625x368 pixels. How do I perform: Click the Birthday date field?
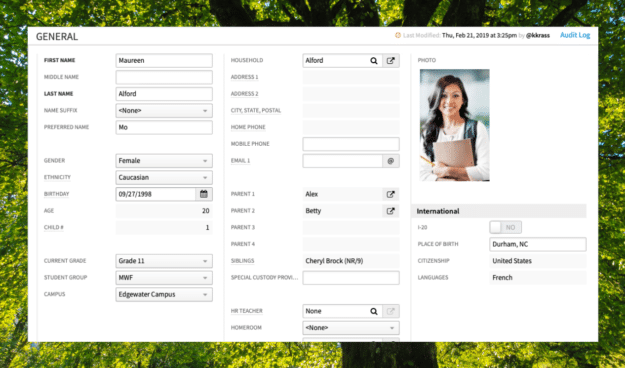tap(155, 194)
